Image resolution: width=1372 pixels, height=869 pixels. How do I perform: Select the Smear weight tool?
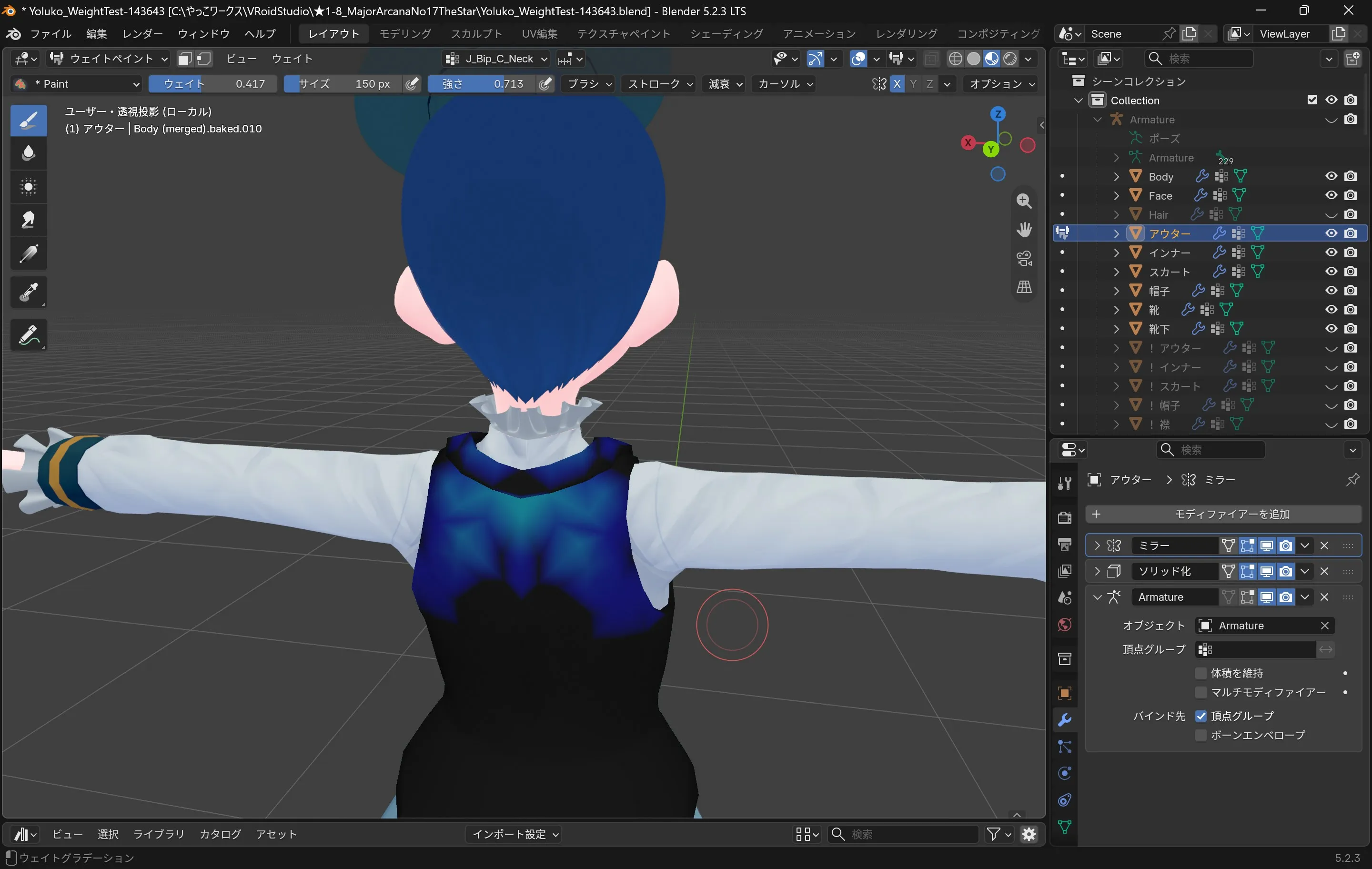pyautogui.click(x=29, y=220)
